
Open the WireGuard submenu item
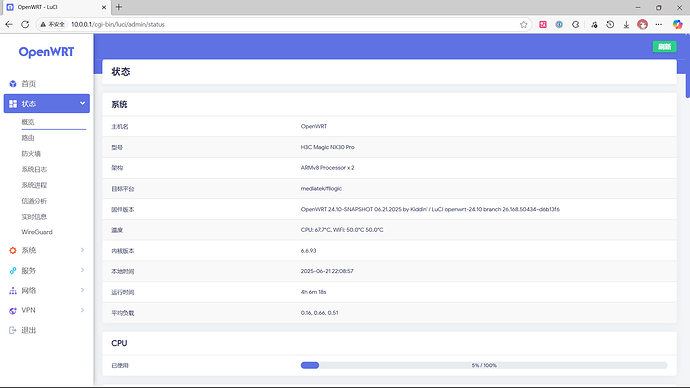click(x=37, y=232)
